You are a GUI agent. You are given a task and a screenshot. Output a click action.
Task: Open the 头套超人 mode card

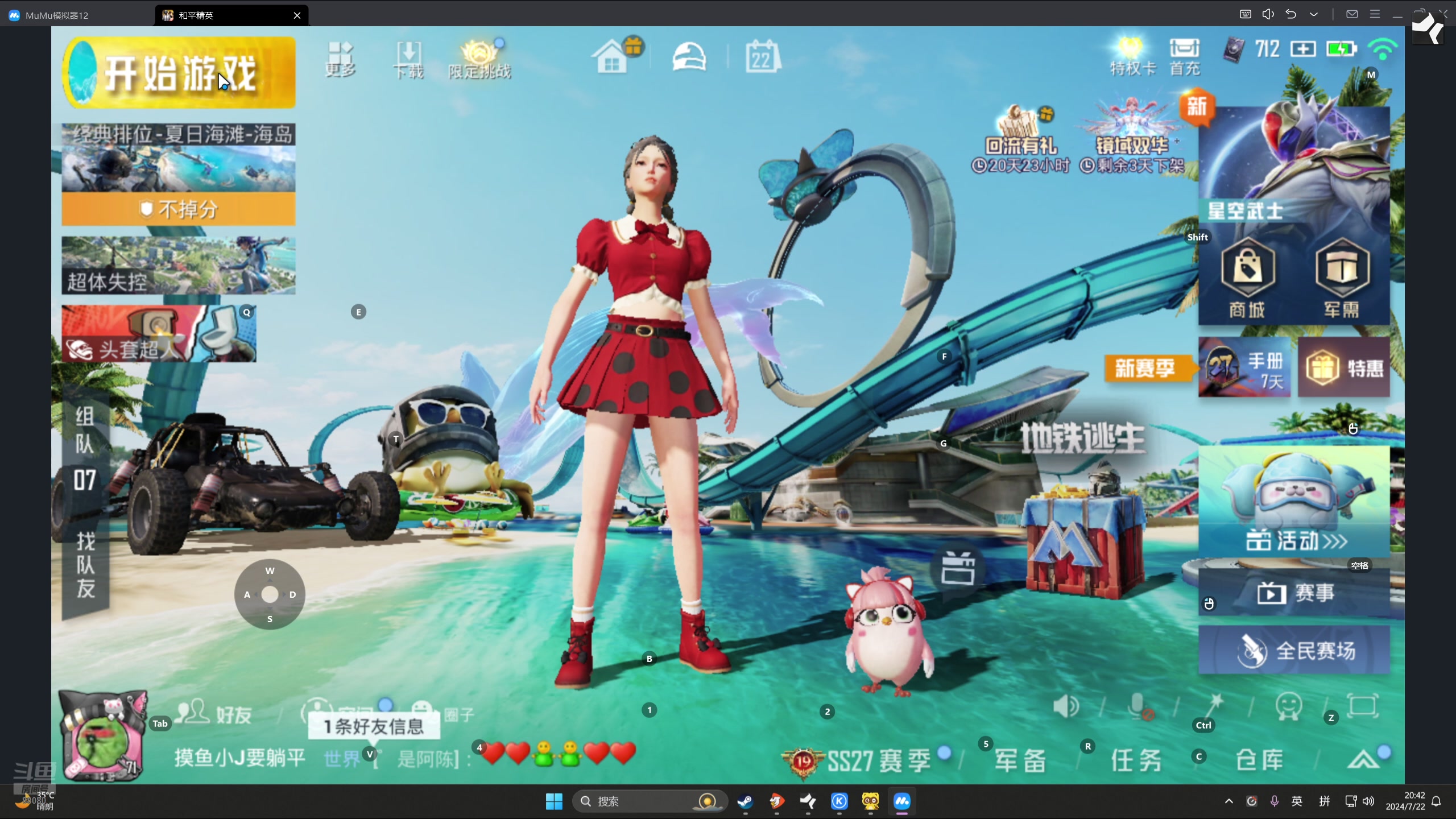[x=159, y=334]
